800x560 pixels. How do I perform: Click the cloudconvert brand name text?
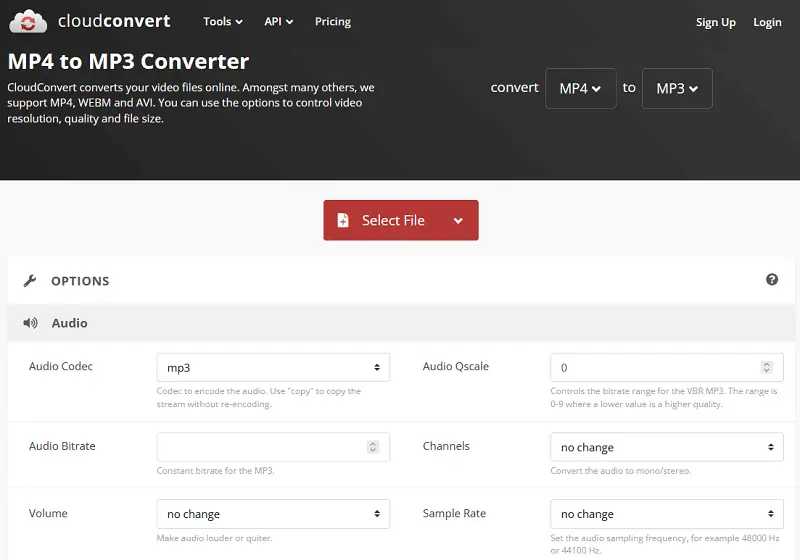tap(114, 21)
